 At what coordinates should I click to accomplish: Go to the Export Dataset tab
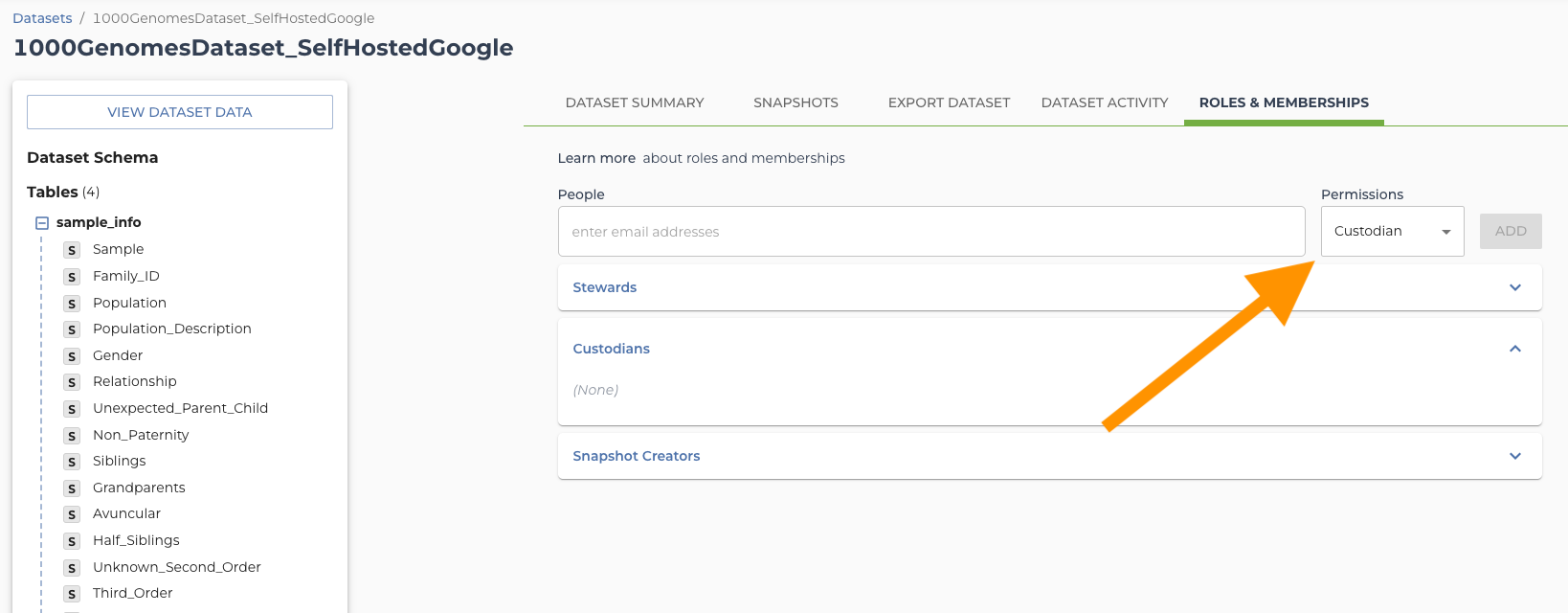949,102
